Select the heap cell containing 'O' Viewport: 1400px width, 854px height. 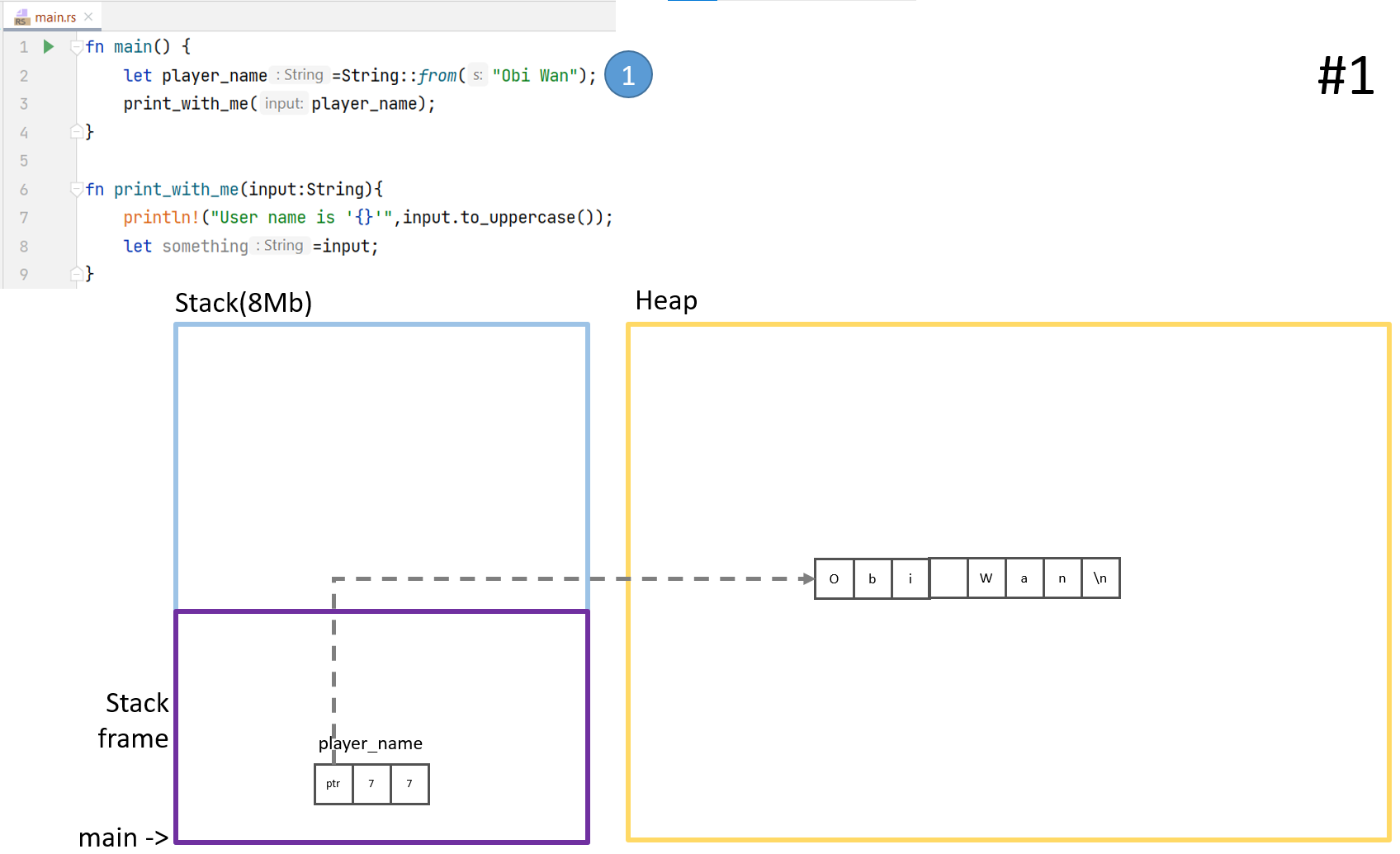coord(834,578)
